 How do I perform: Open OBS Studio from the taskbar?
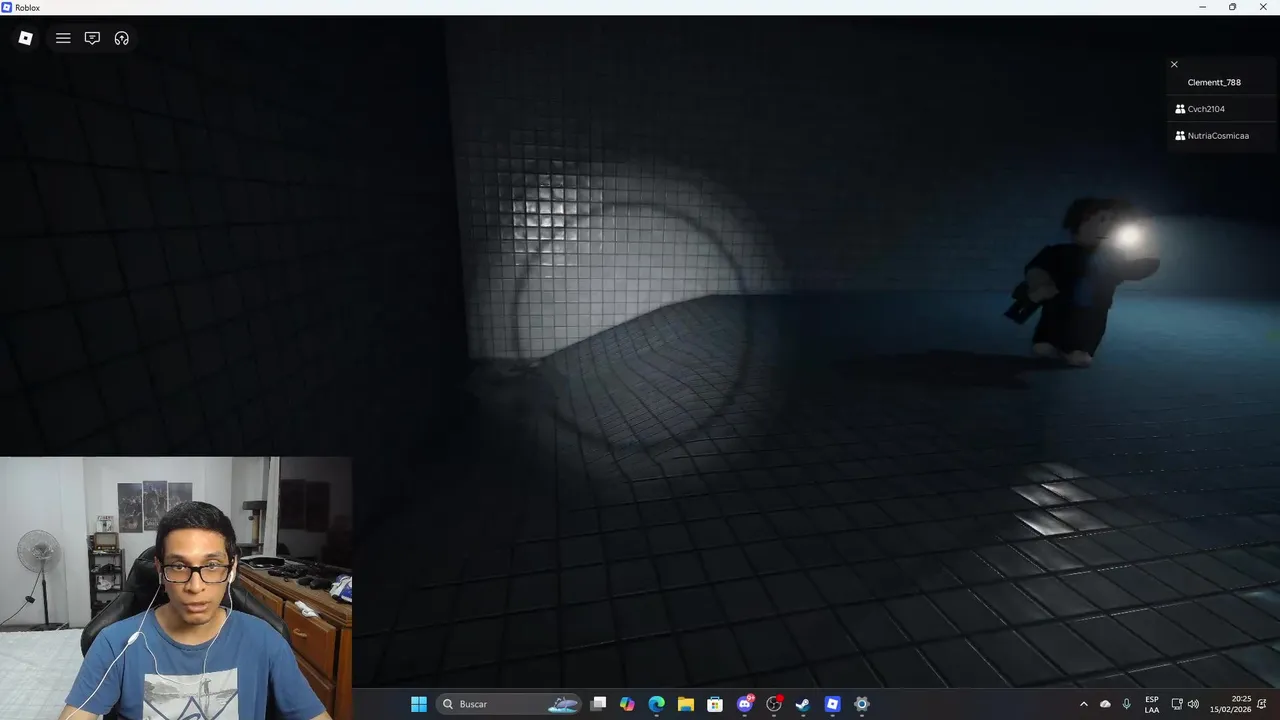click(774, 704)
